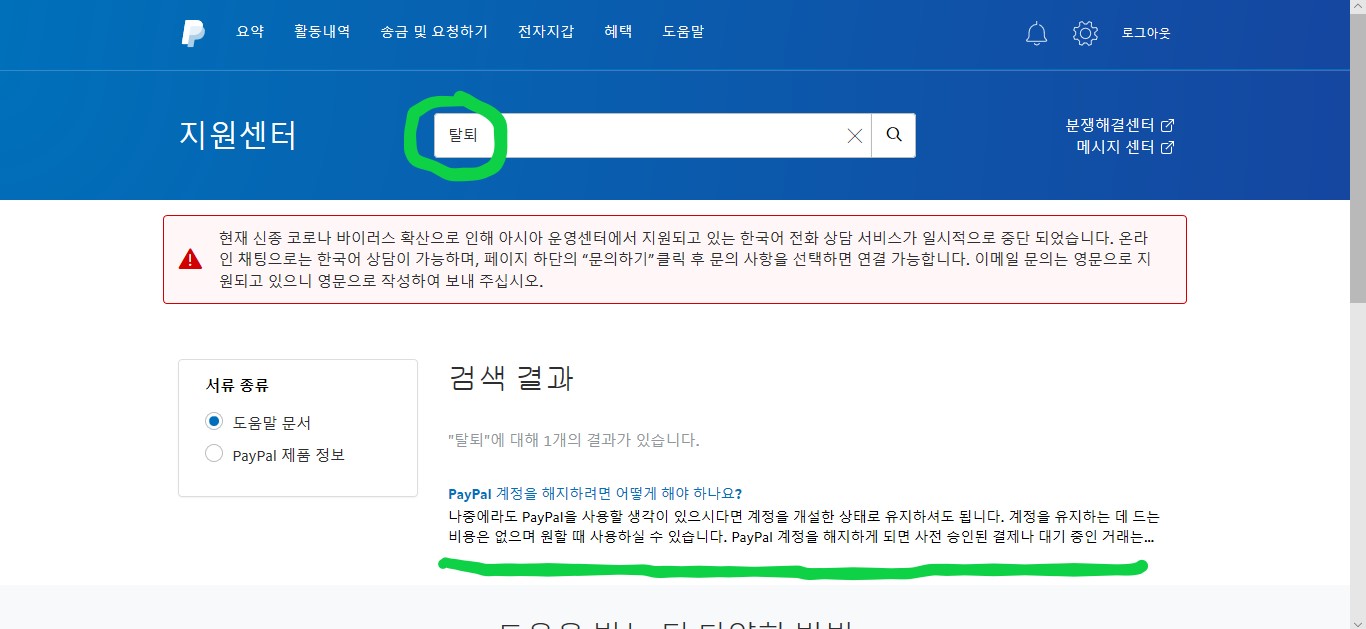Screen dimensions: 1366x629
Task: Click the PayPal logo icon
Action: [x=193, y=33]
